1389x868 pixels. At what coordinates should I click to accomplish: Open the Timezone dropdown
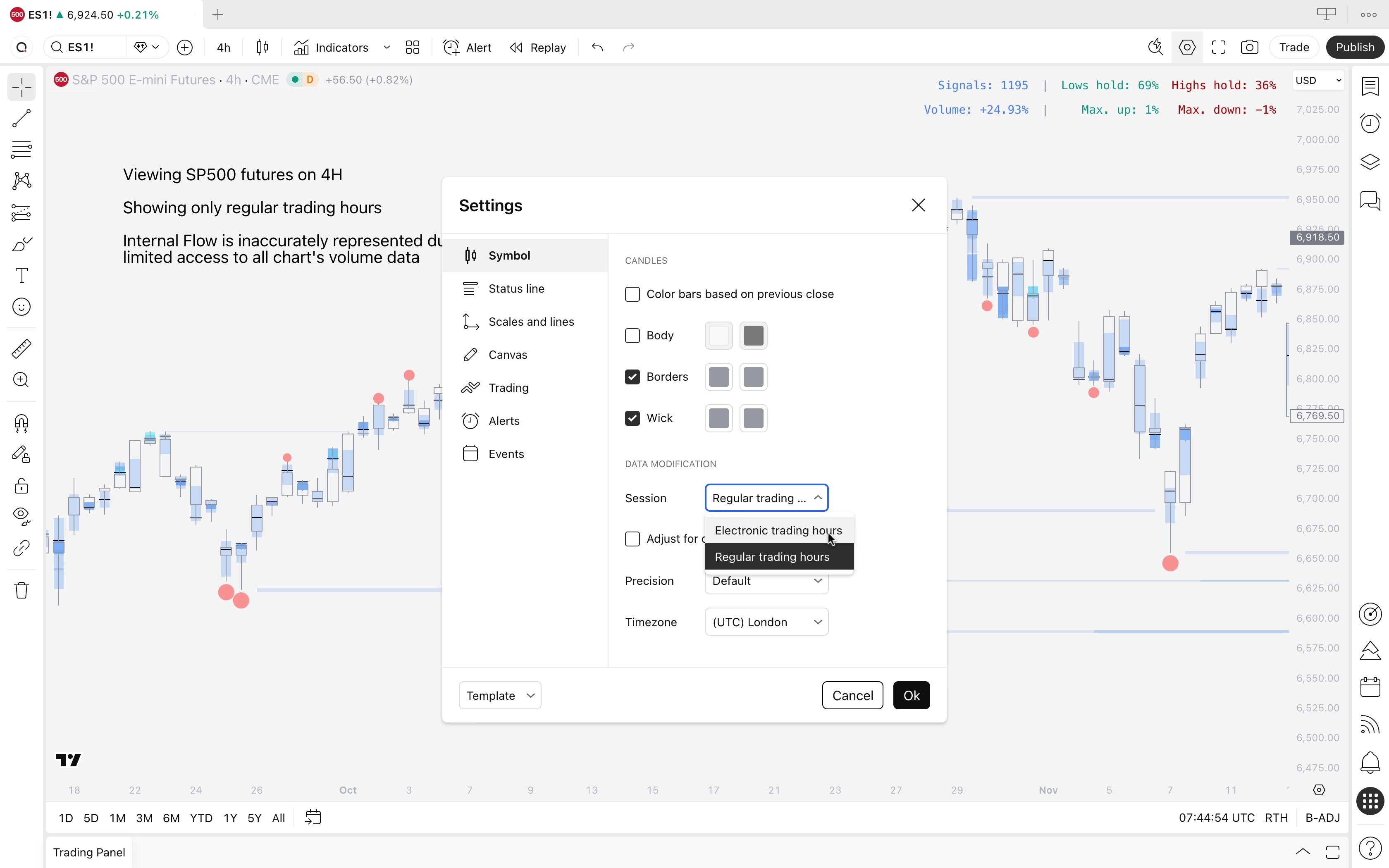pos(766,622)
